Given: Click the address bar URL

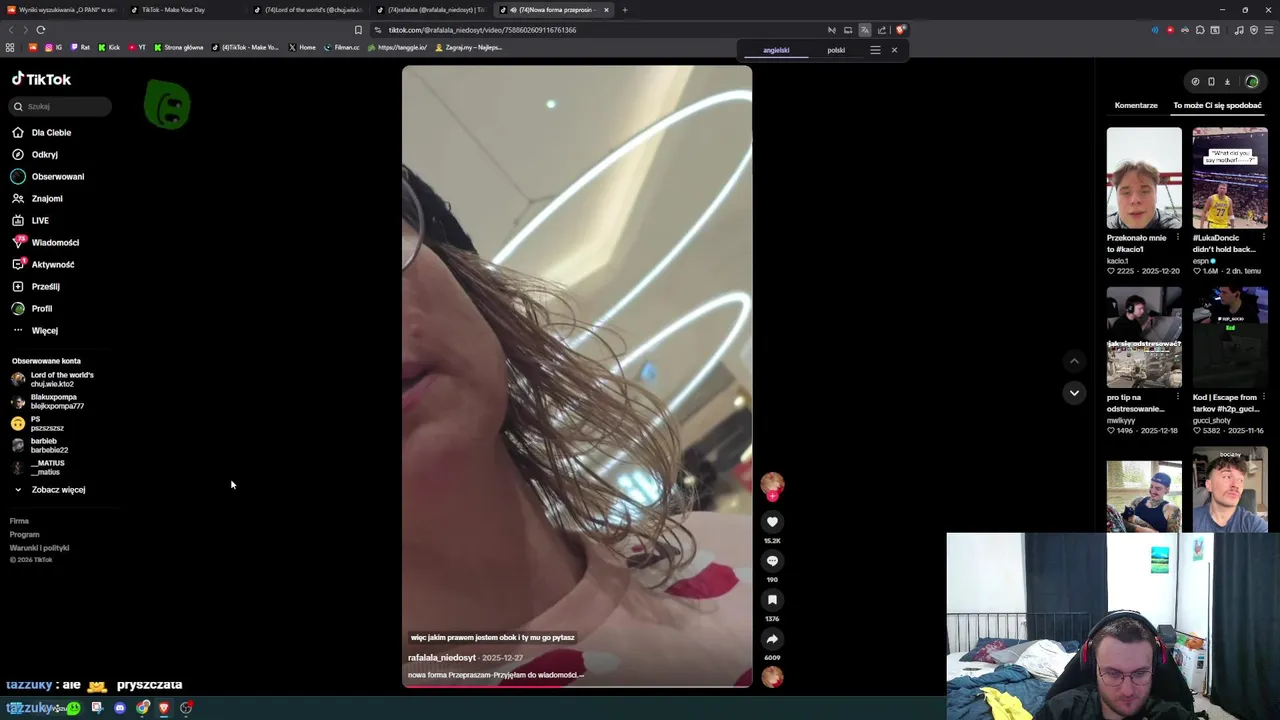Looking at the screenshot, I should 482,30.
